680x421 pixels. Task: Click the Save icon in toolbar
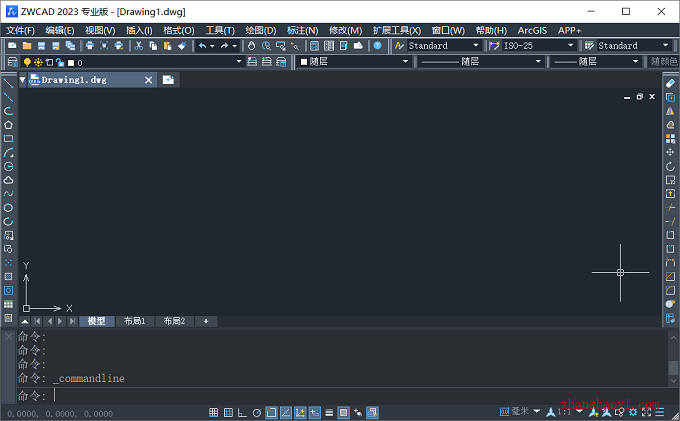pos(41,46)
